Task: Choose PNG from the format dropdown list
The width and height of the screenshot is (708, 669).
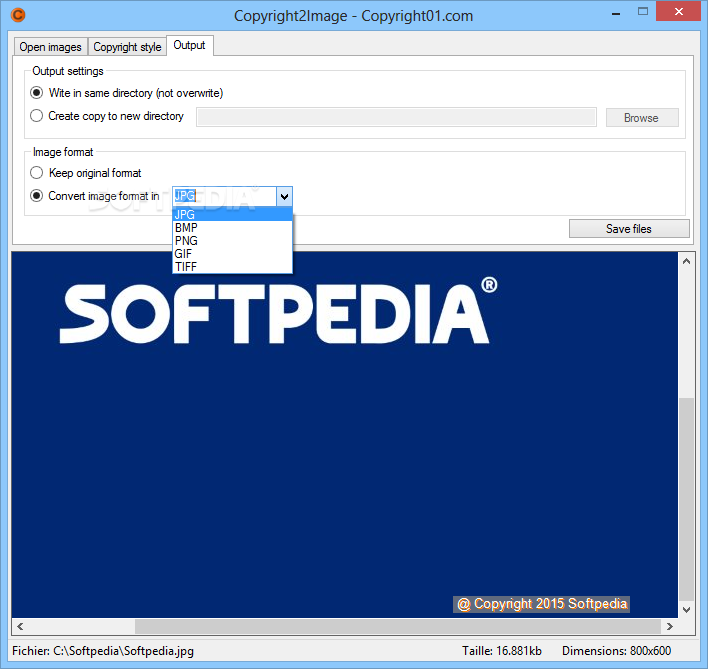Action: point(233,241)
